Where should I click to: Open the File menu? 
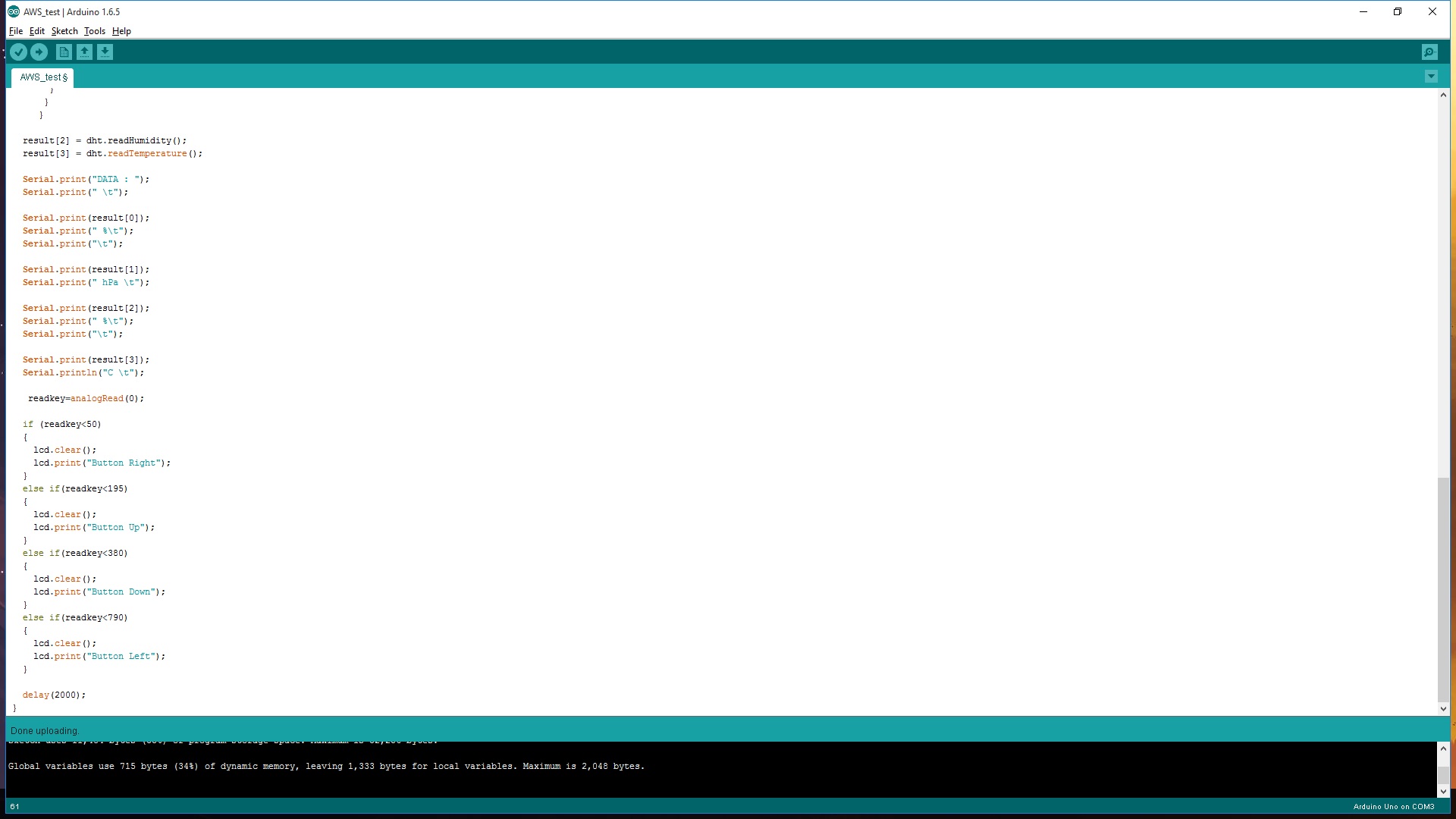(16, 31)
